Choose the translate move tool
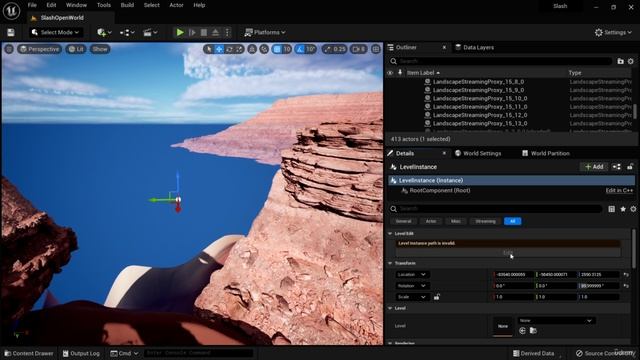 coord(219,49)
